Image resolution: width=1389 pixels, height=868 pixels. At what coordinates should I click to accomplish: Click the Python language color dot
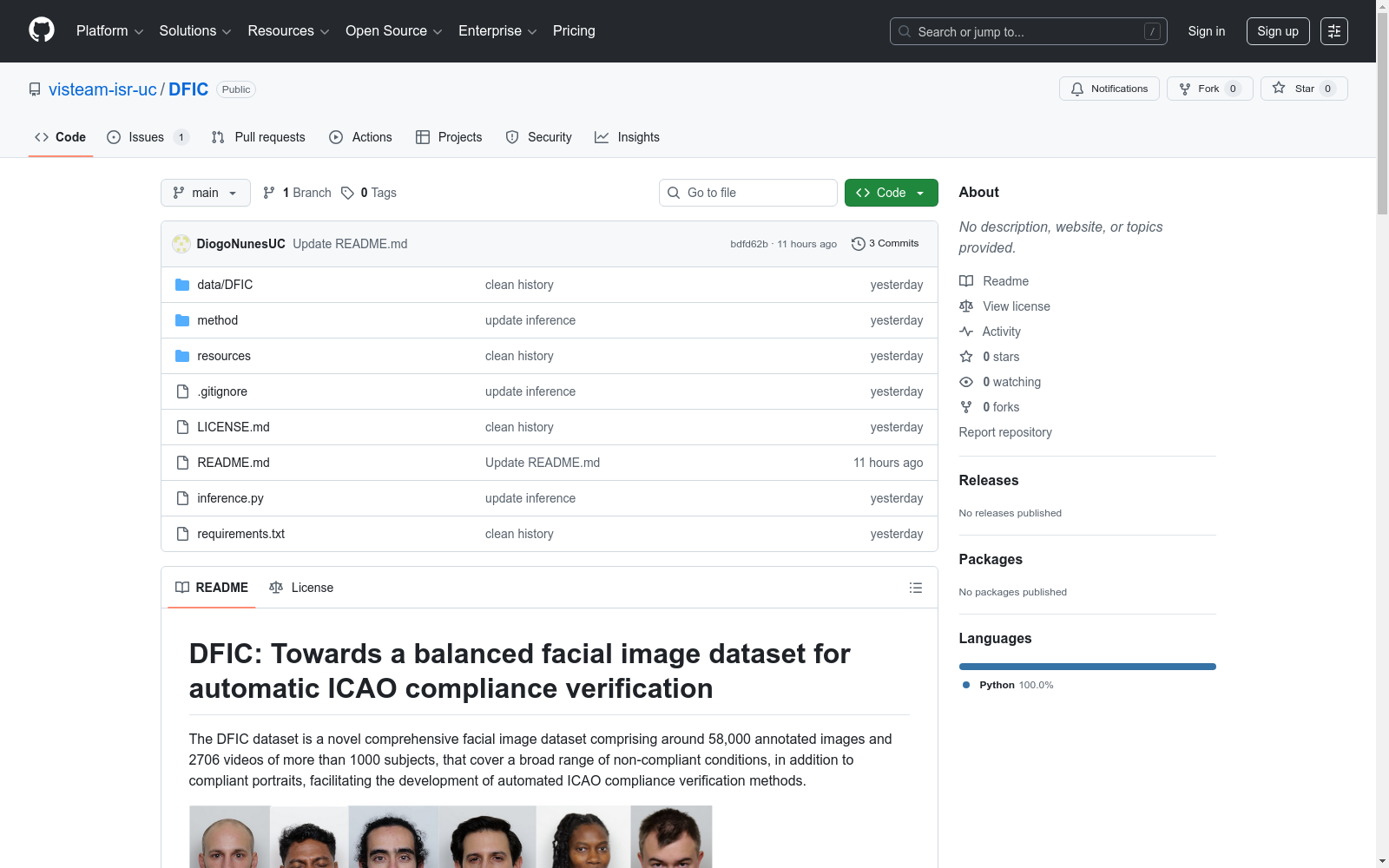[966, 685]
